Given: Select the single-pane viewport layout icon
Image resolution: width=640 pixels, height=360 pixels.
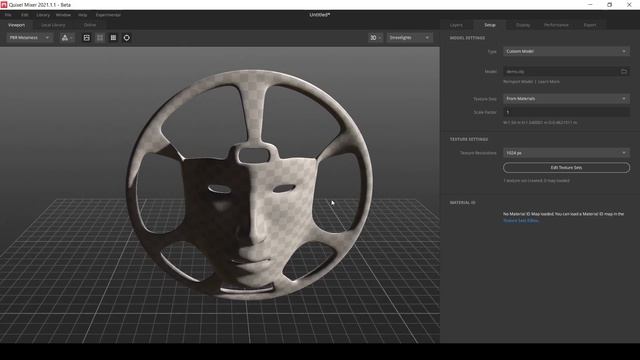Looking at the screenshot, I should (x=87, y=38).
